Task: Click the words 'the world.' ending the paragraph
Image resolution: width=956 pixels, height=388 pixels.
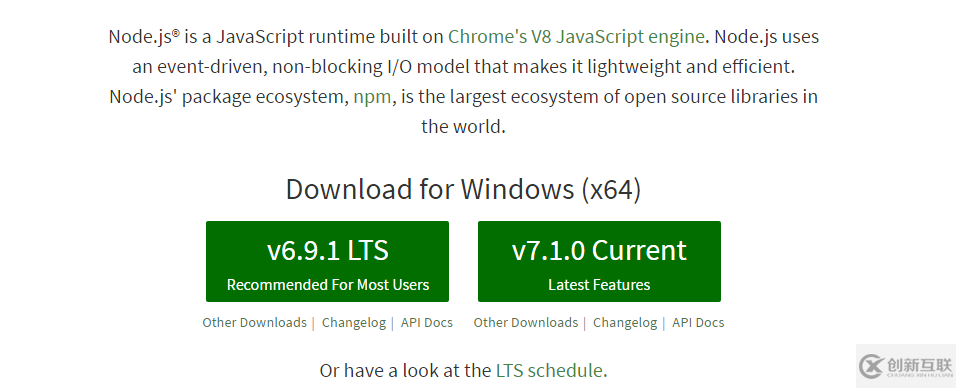Action: [463, 126]
